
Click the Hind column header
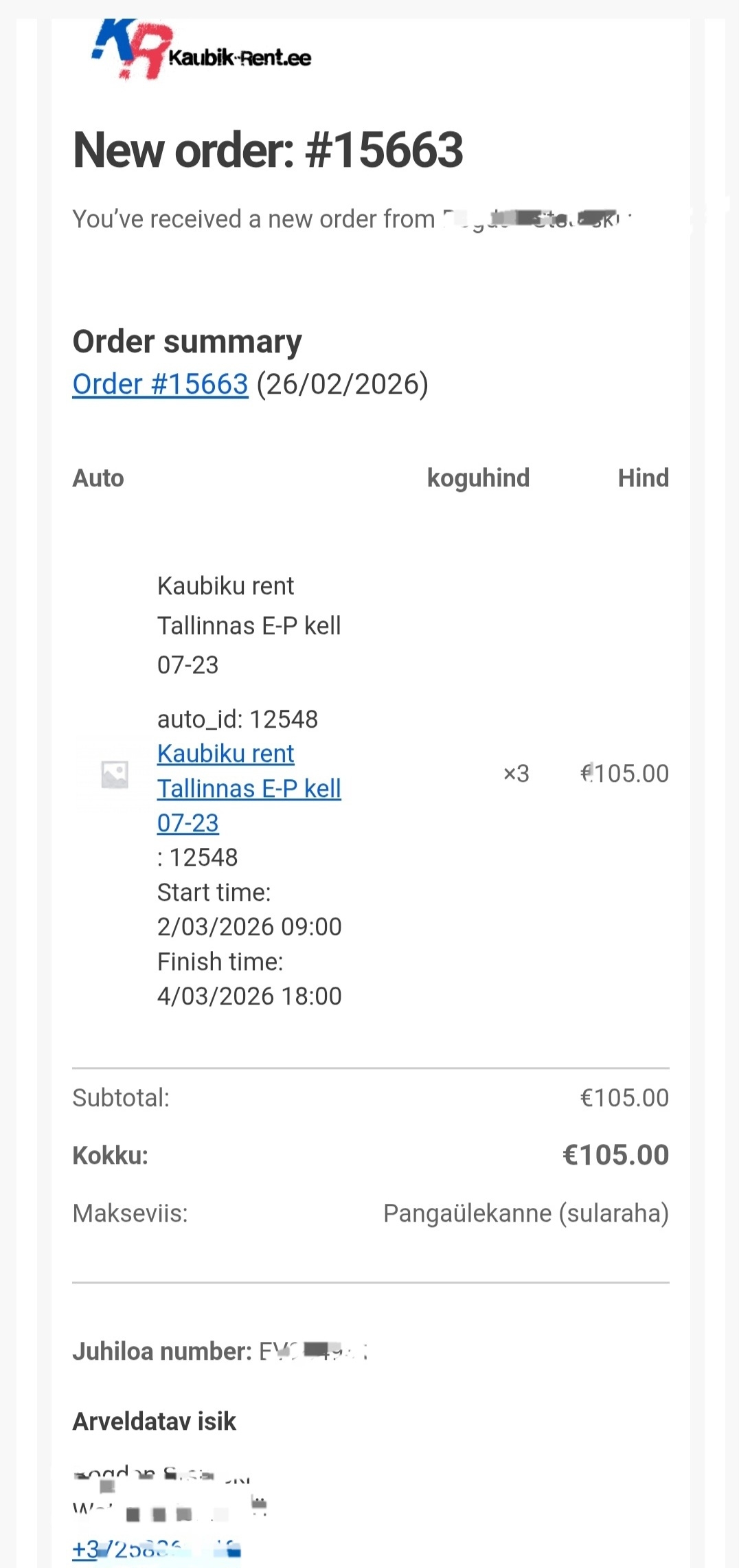(643, 478)
